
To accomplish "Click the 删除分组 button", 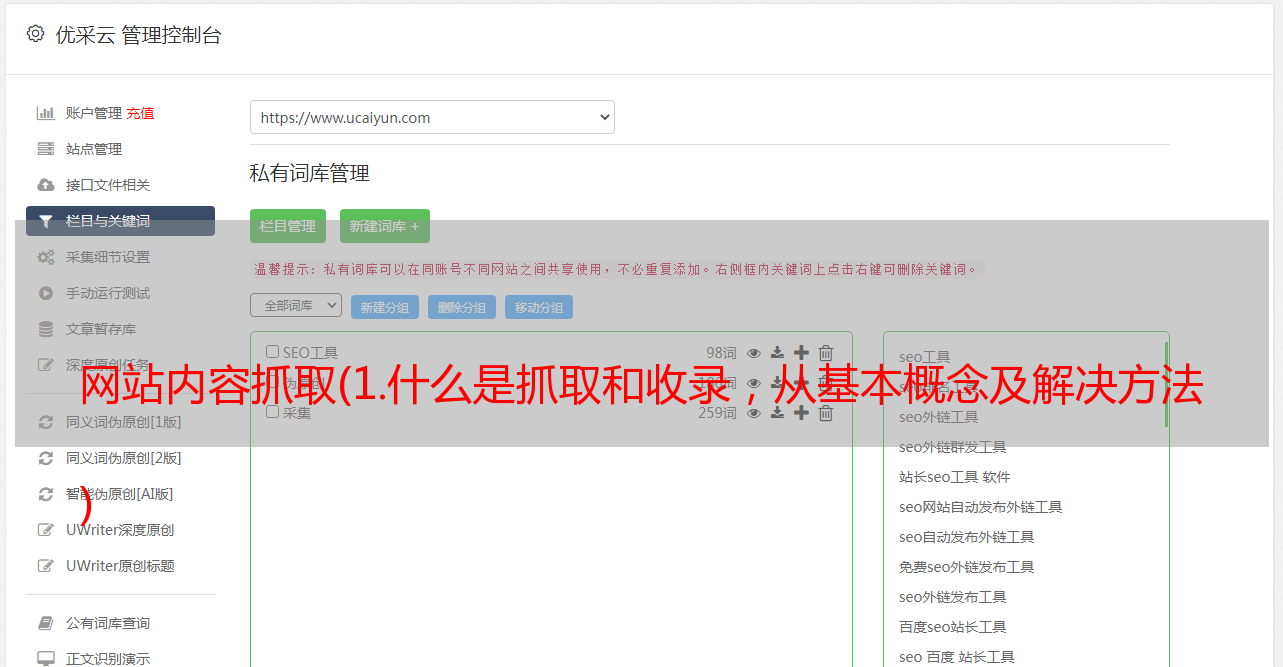I will pyautogui.click(x=462, y=307).
